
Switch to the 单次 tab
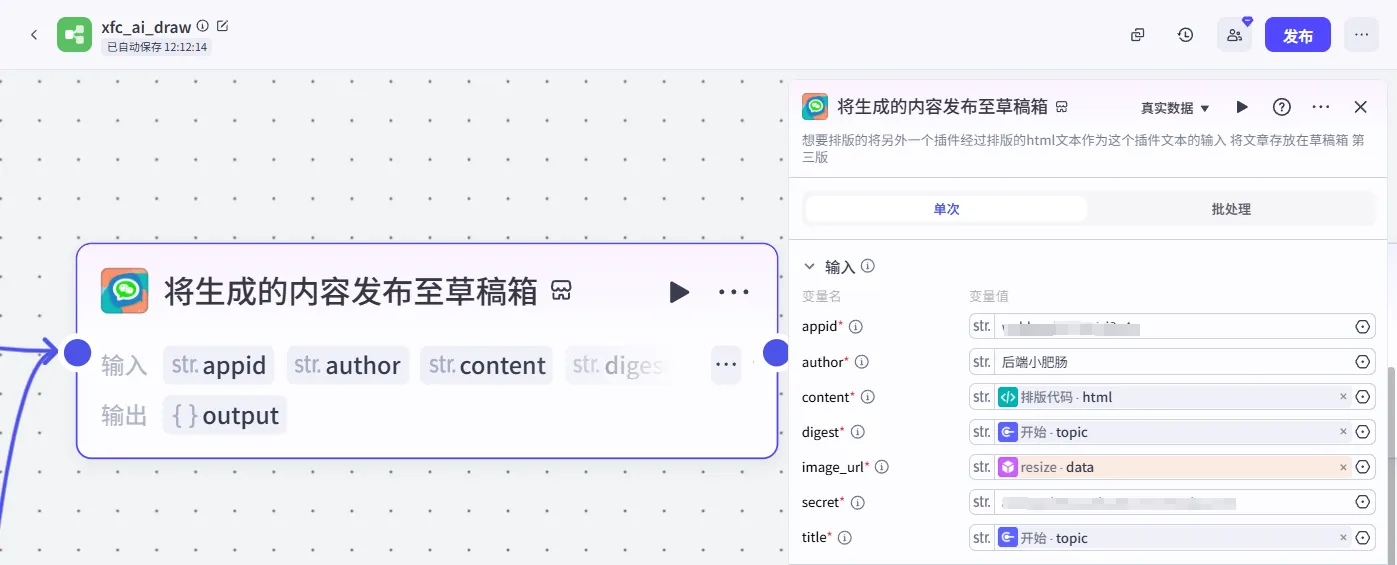pyautogui.click(x=946, y=209)
